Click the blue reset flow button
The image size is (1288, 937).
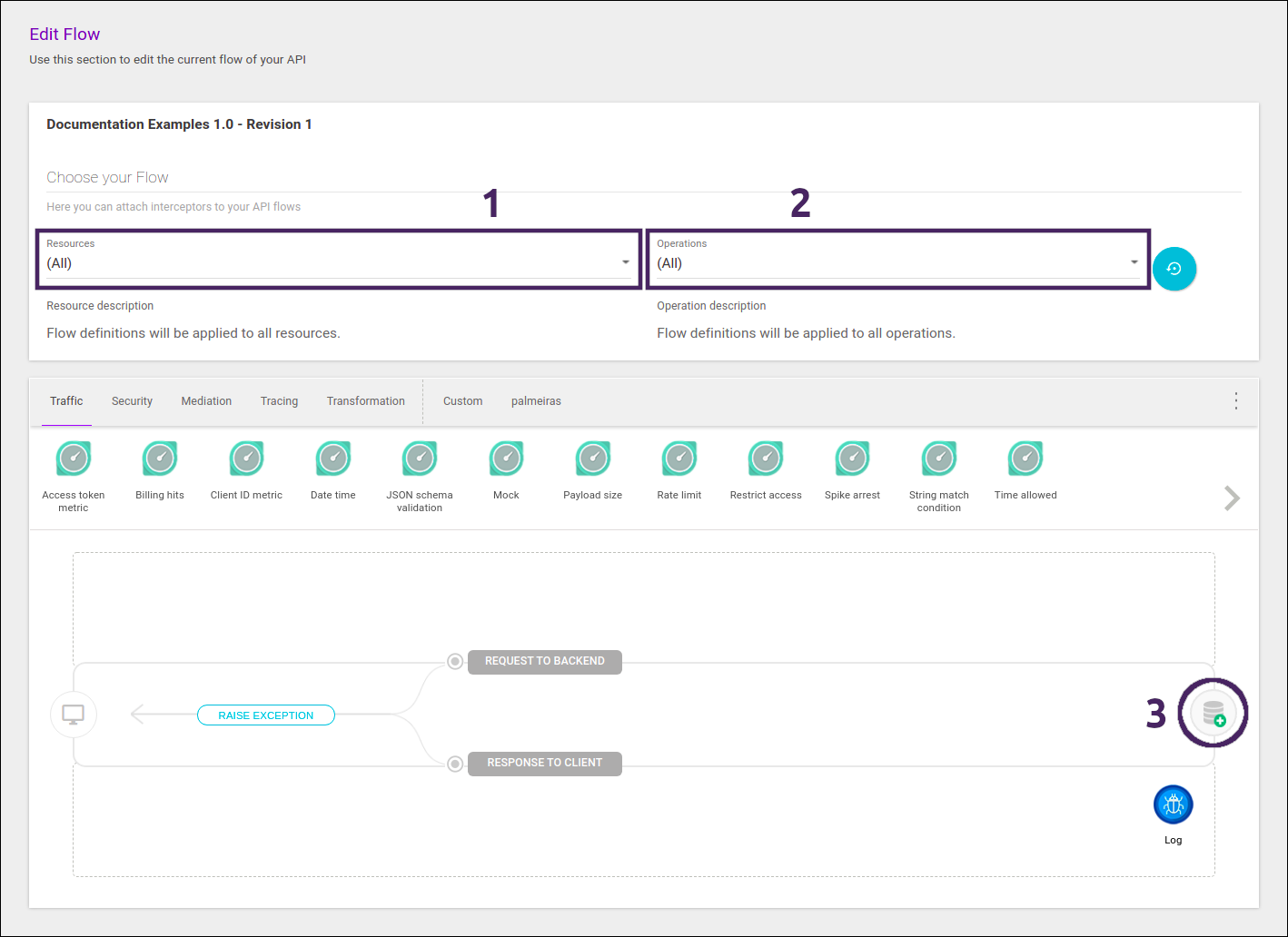1174,269
